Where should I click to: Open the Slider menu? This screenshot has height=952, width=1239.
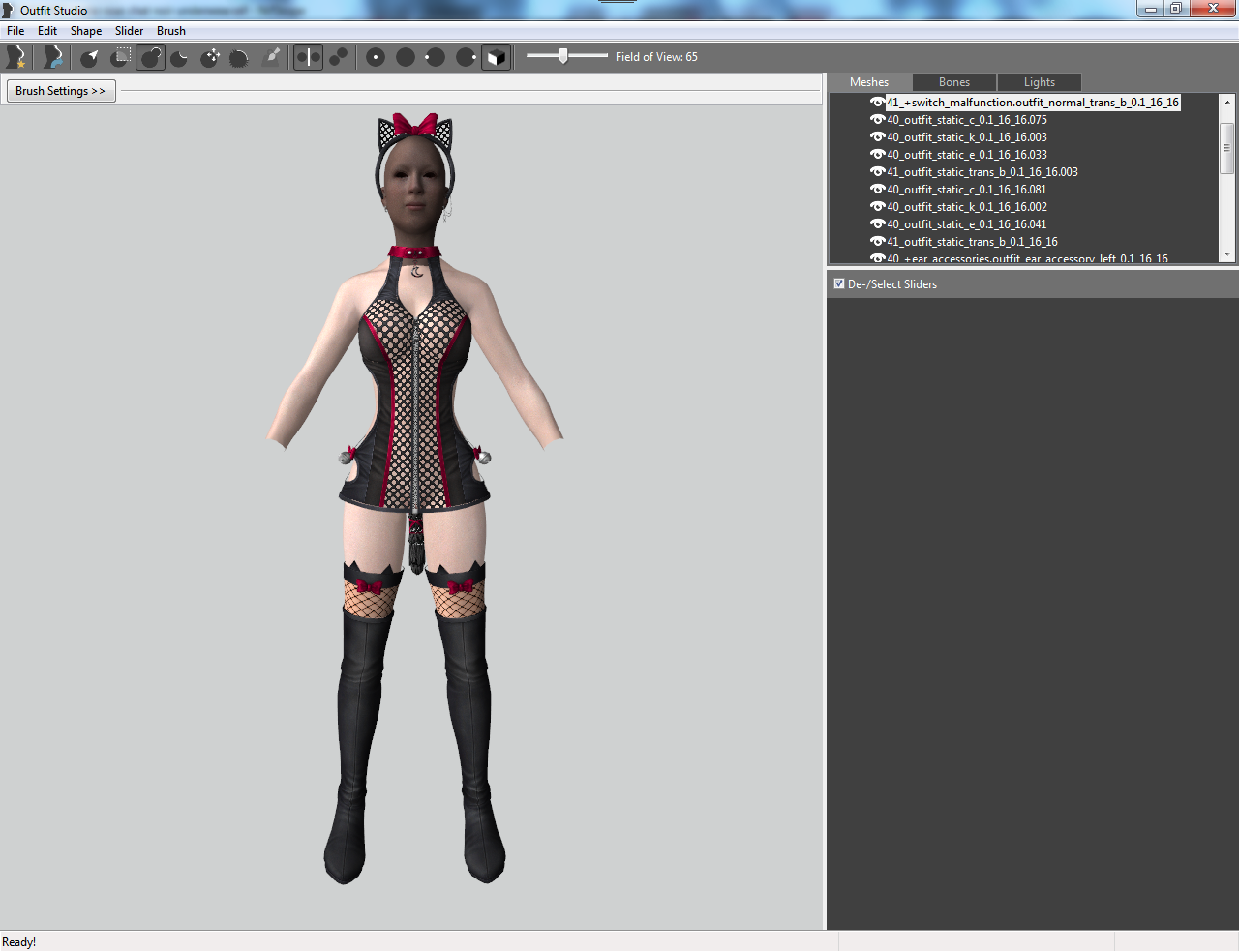(129, 31)
